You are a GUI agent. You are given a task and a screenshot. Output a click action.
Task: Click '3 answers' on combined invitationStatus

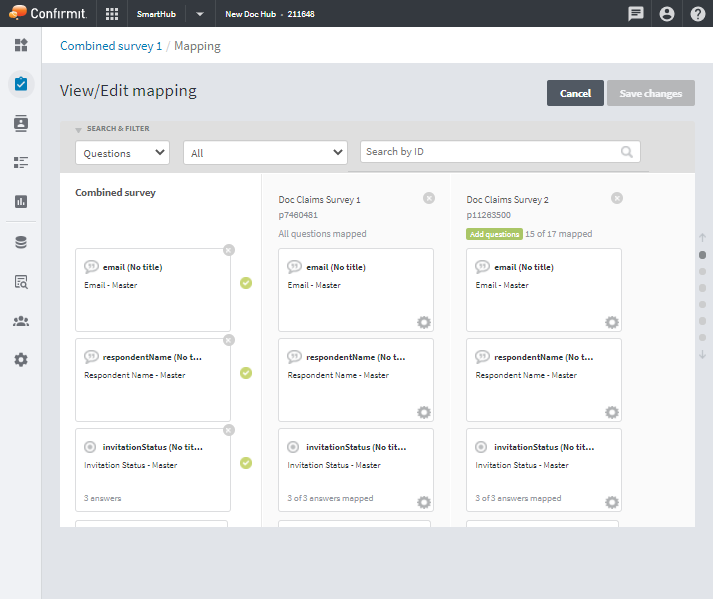tap(103, 498)
